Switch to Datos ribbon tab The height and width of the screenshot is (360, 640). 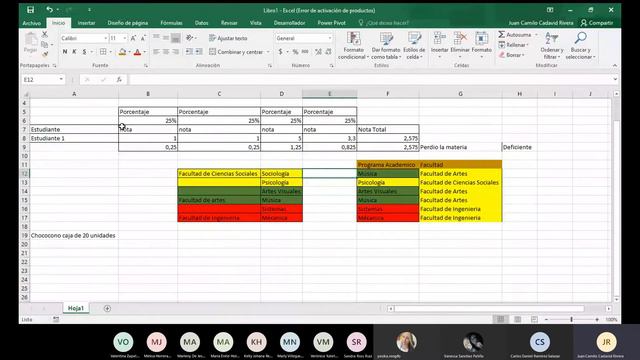[202, 23]
